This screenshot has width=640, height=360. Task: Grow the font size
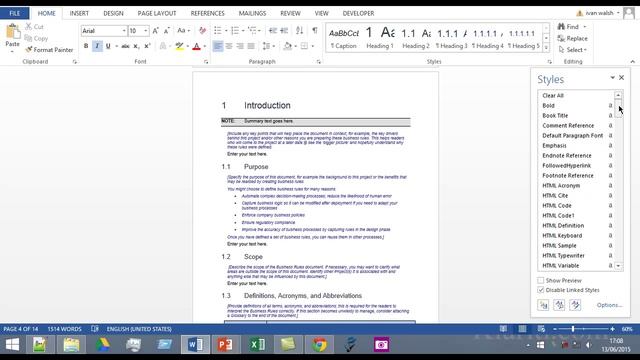tap(156, 31)
